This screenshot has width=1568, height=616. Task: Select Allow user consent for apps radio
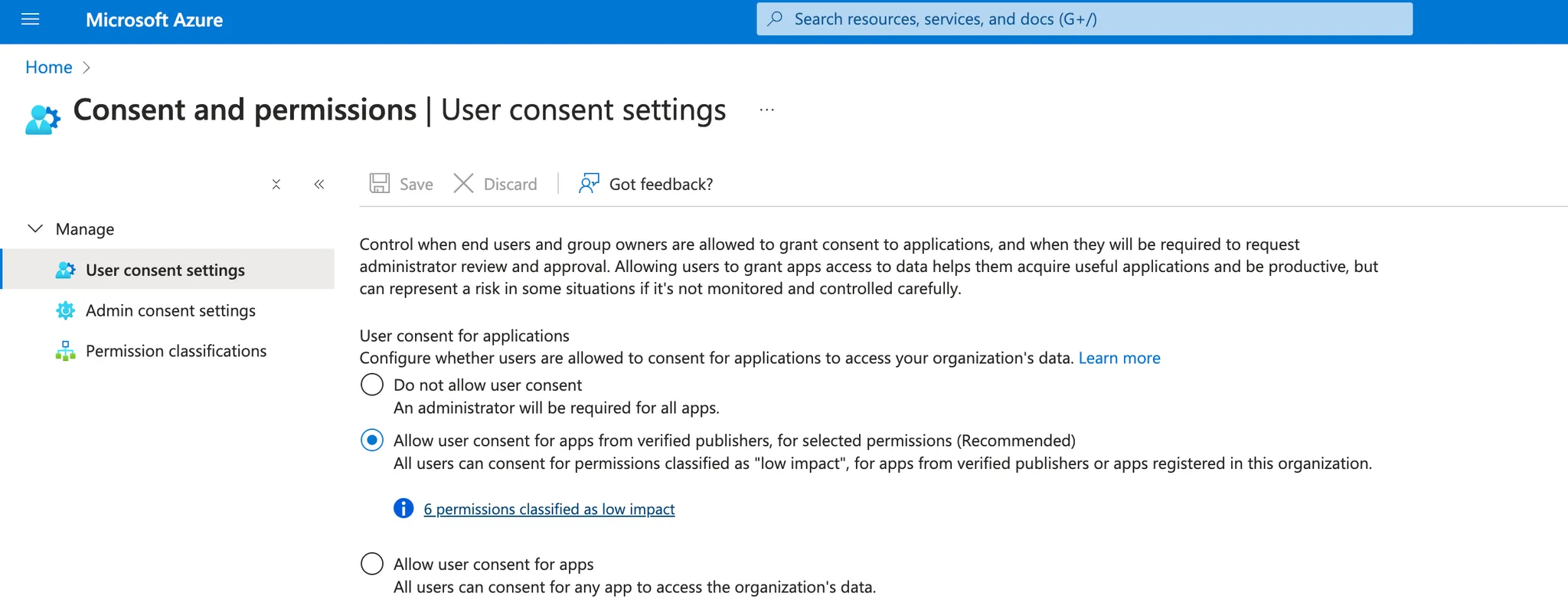click(x=372, y=564)
